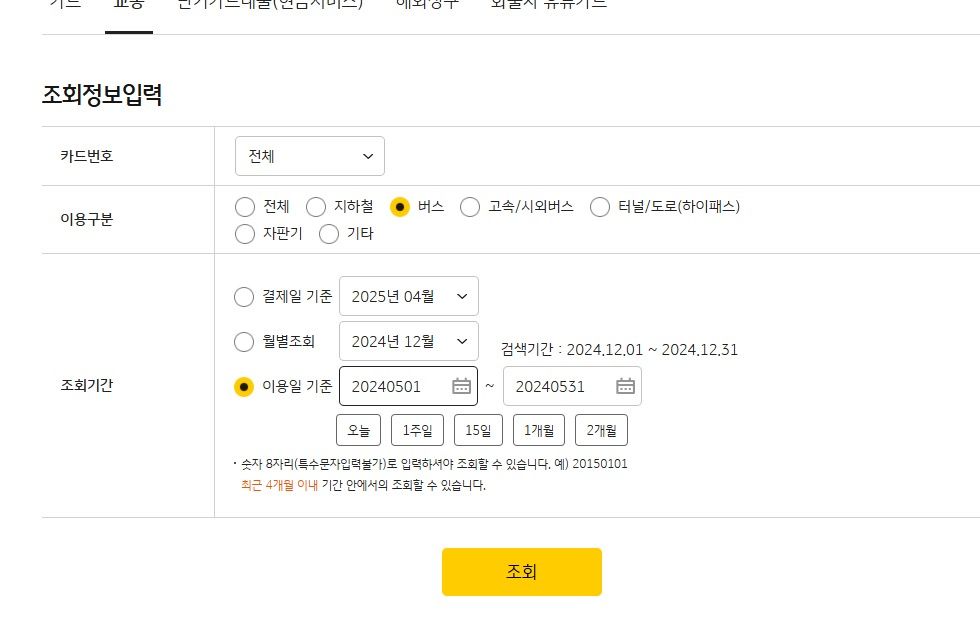The height and width of the screenshot is (642, 980).
Task: Select the 전체 usage type radio button
Action: (245, 207)
